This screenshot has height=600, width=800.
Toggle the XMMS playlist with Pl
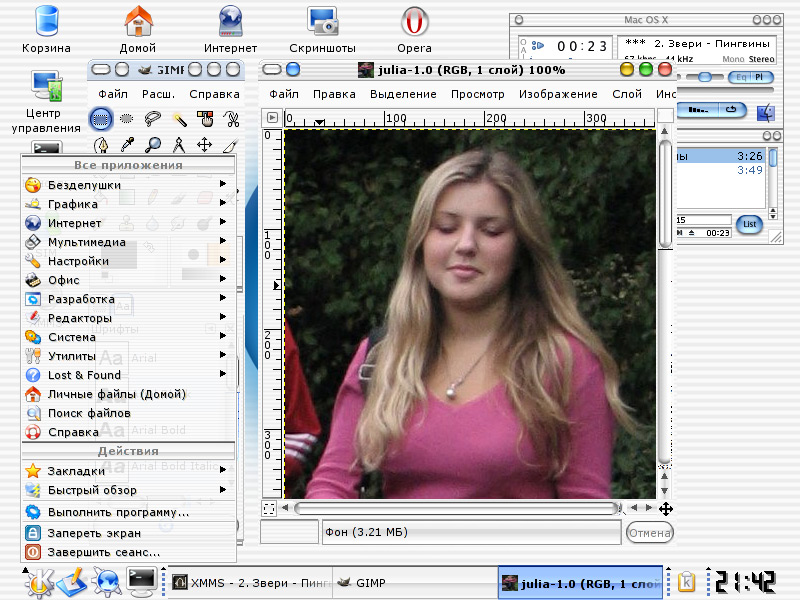760,77
